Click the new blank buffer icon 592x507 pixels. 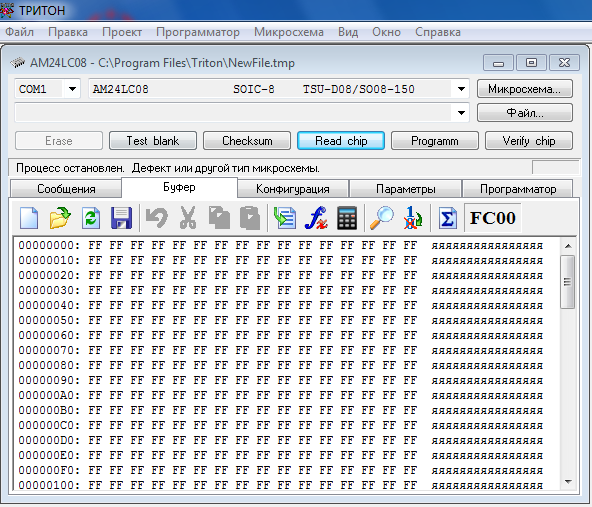point(29,218)
